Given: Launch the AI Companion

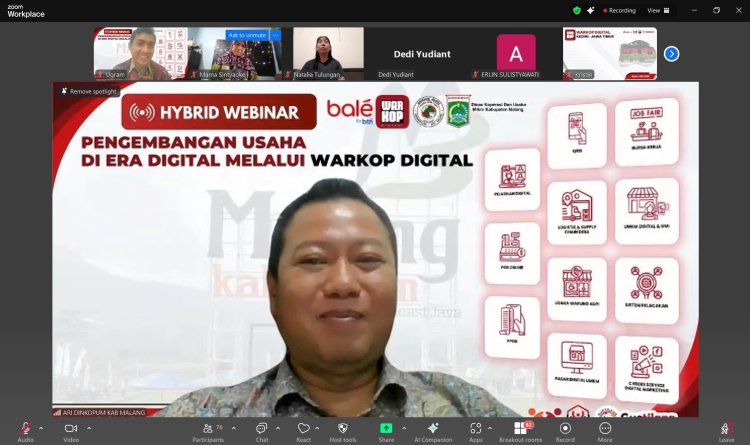Looking at the screenshot, I should coord(433,428).
